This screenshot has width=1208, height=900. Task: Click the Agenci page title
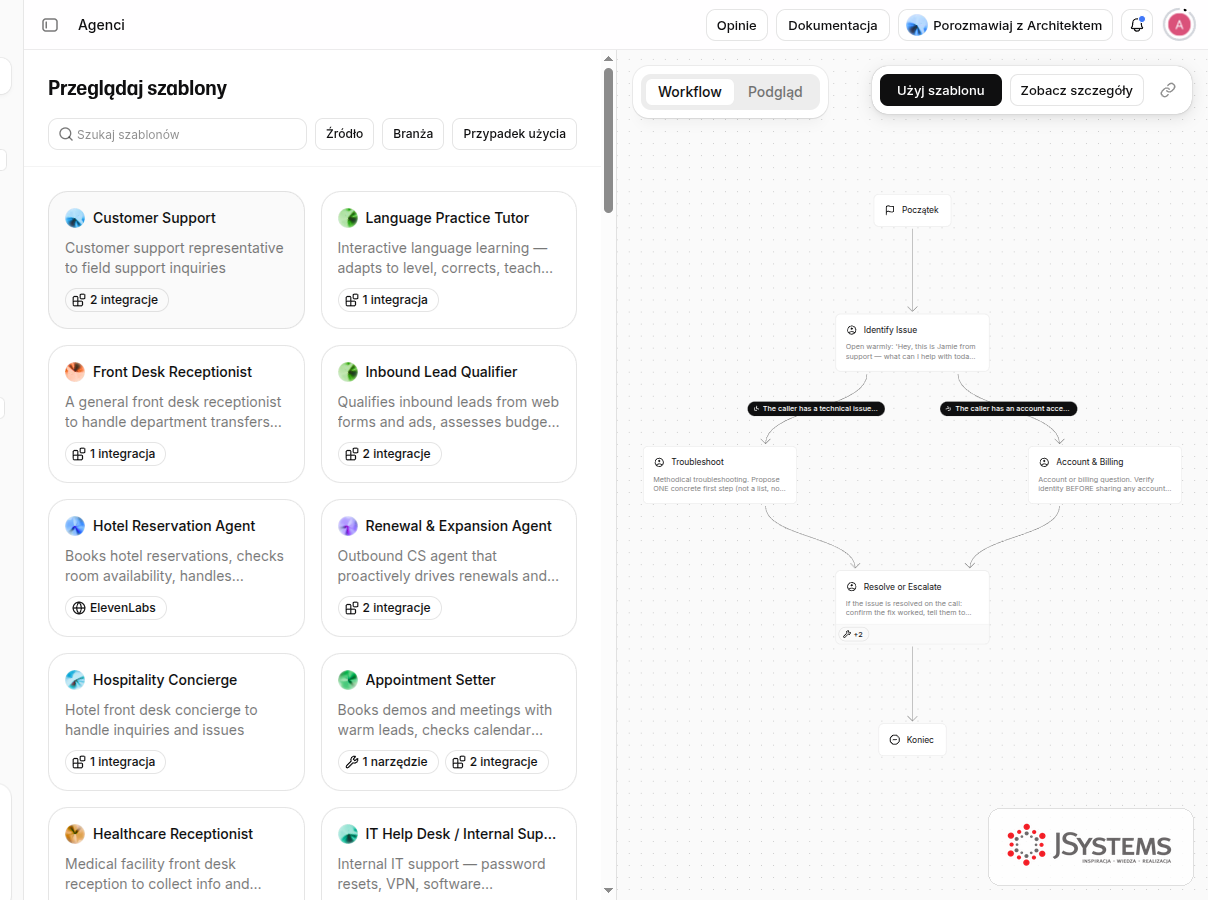click(x=102, y=25)
